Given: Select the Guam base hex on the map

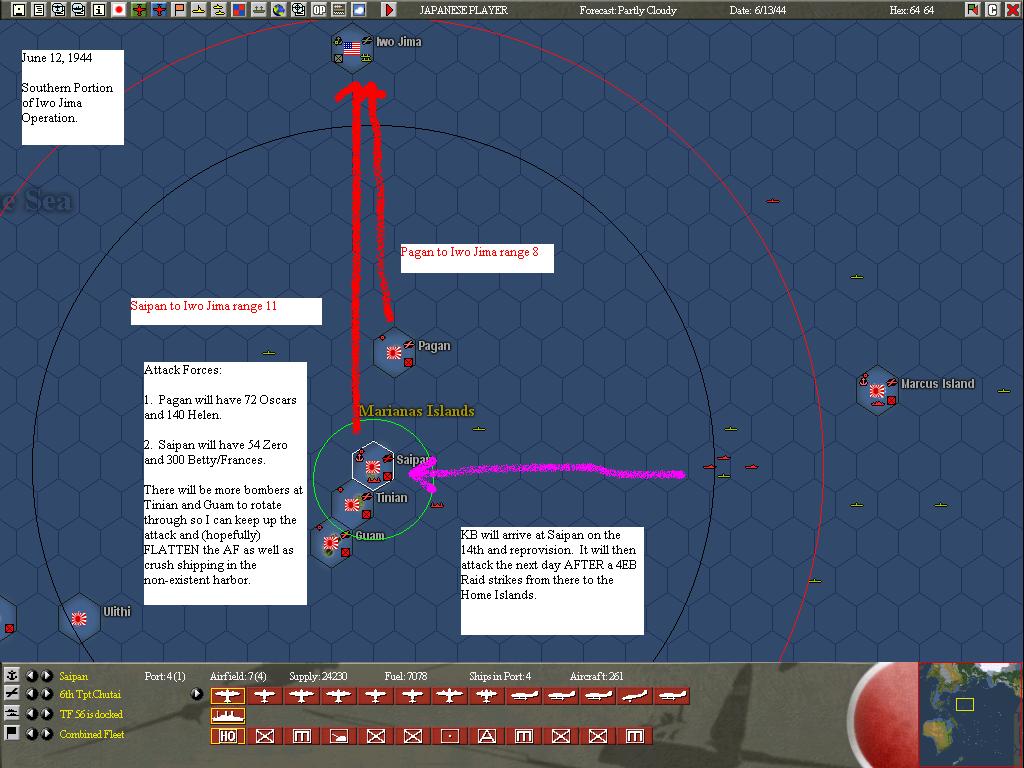Looking at the screenshot, I should coord(331,543).
